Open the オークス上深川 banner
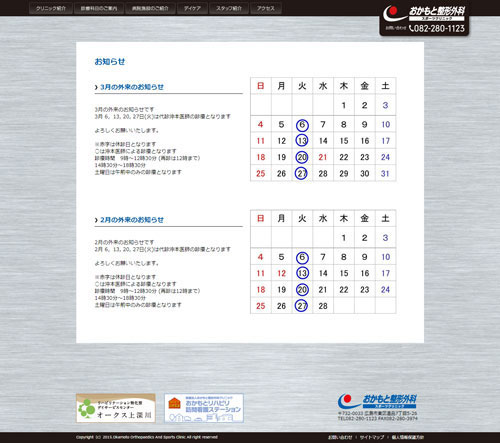The height and width of the screenshot is (443, 500). (x=116, y=408)
